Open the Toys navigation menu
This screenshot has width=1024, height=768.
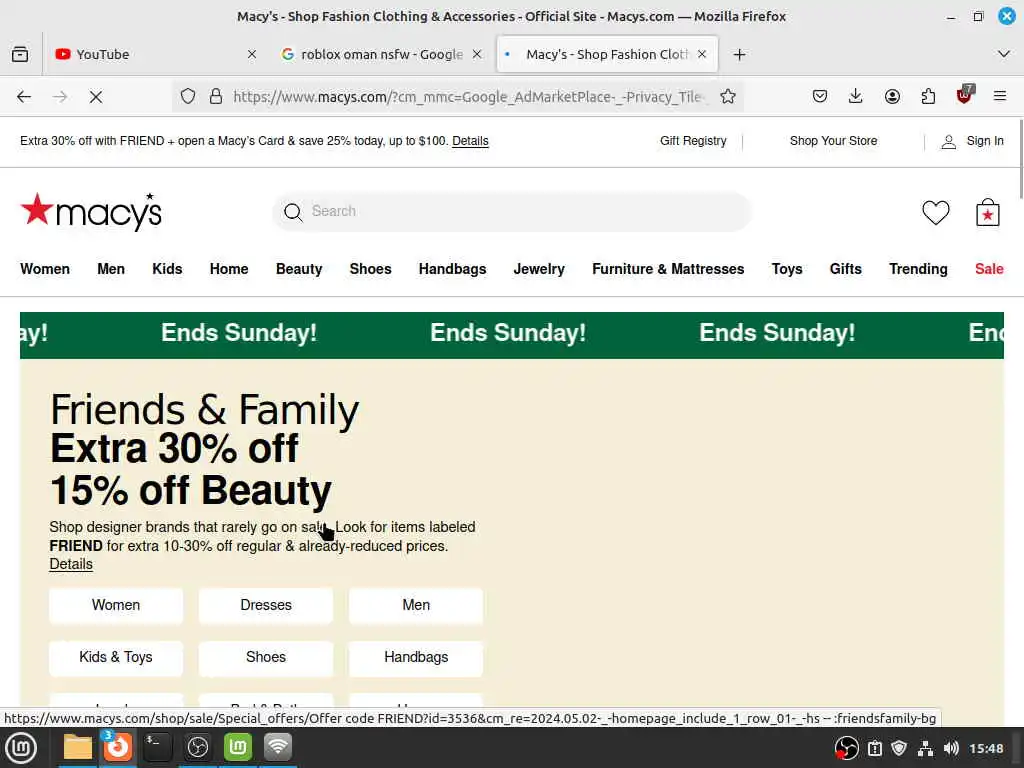tap(787, 269)
